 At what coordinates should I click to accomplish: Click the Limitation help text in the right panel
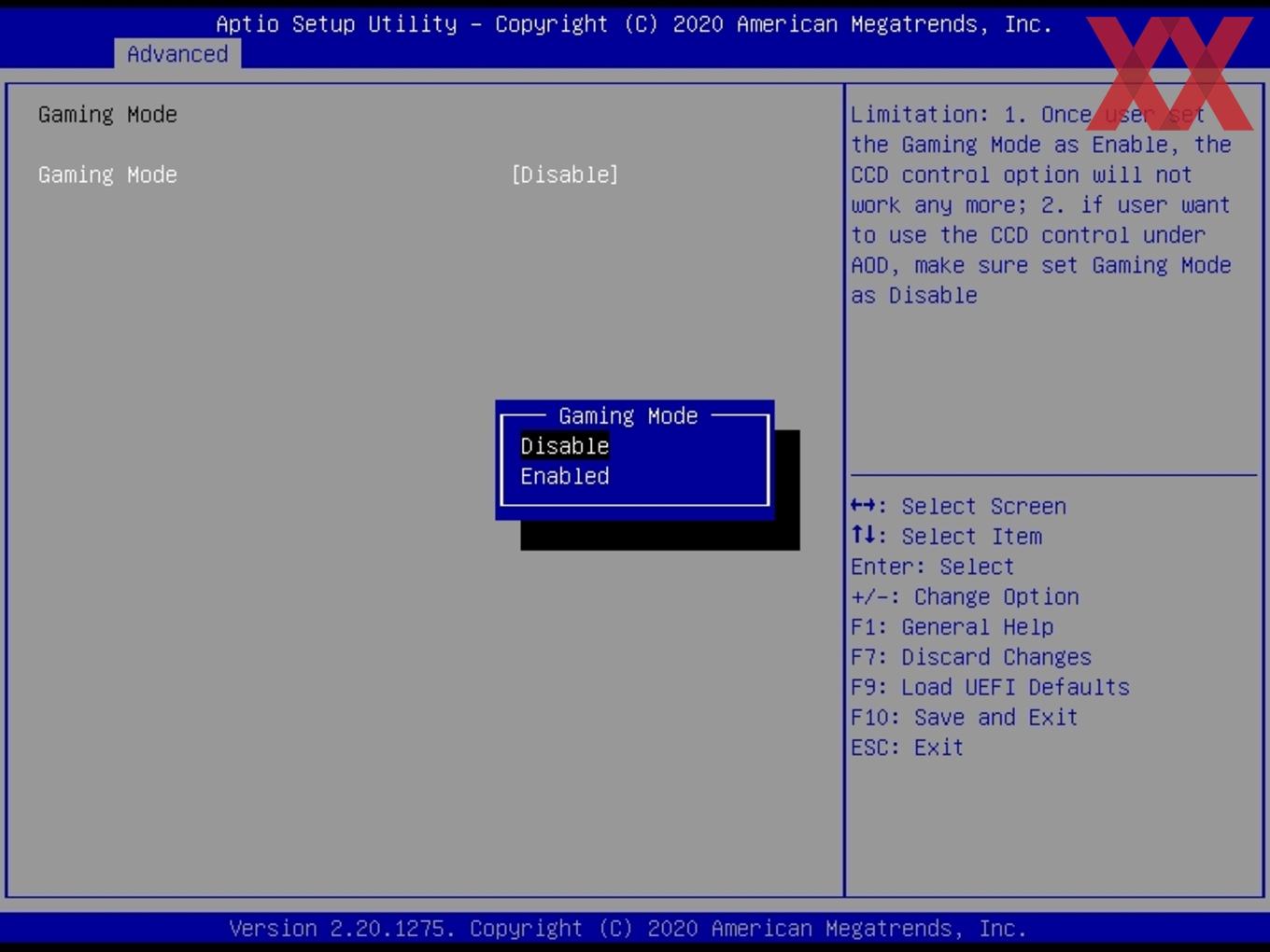[1040, 204]
